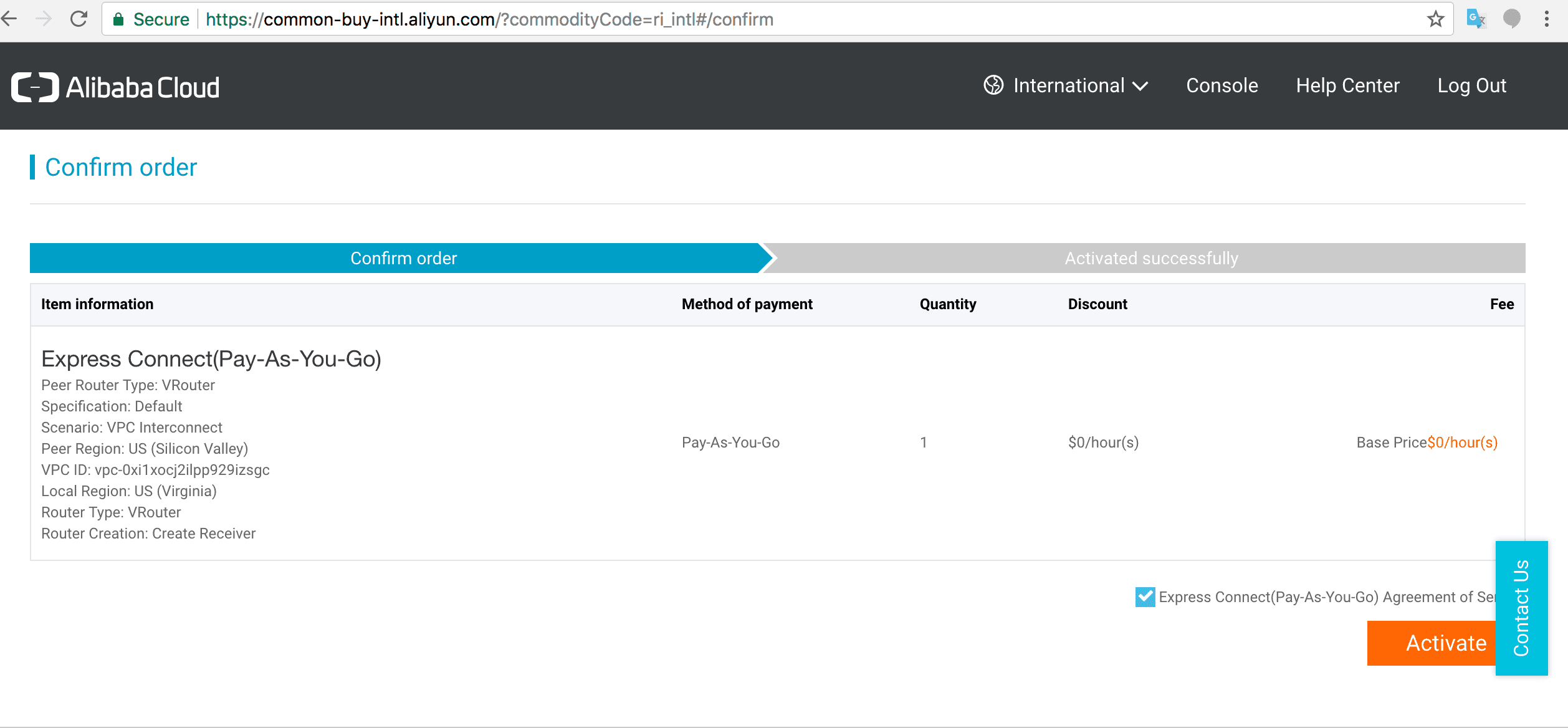
Task: Click the browser back arrow
Action: coord(10,19)
